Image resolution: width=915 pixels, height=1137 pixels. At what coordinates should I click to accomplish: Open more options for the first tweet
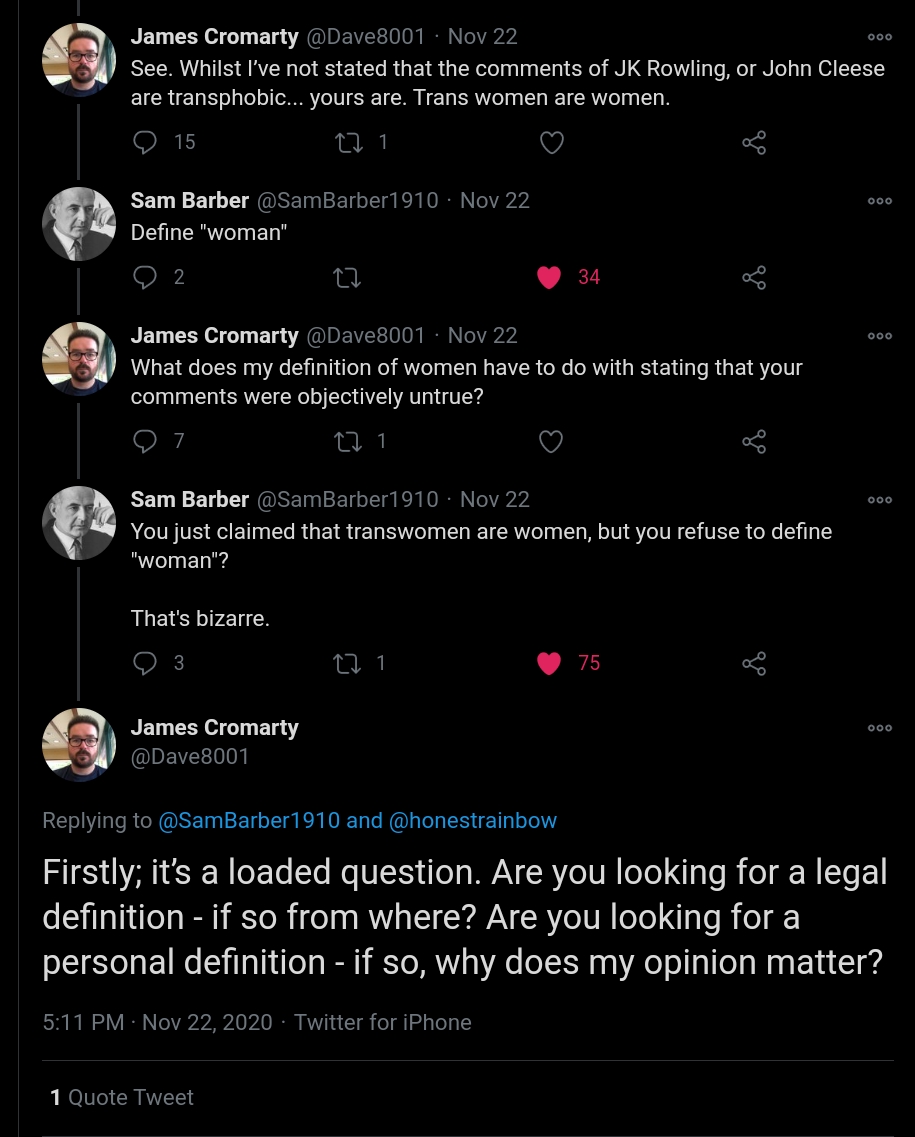(880, 37)
